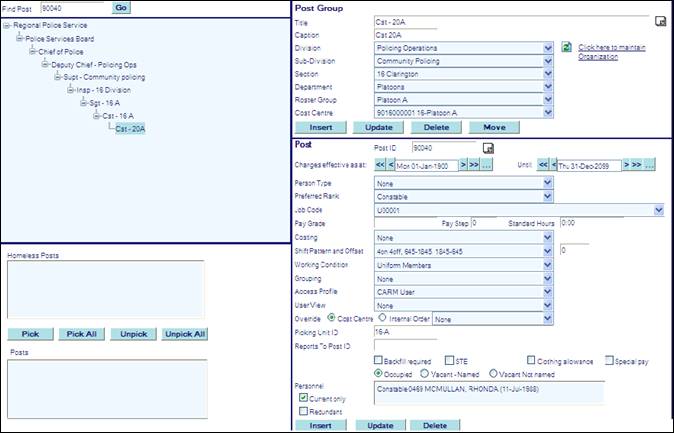Uncheck the Current only checkbox
Viewport: 674px width, 433px height.
[304, 398]
